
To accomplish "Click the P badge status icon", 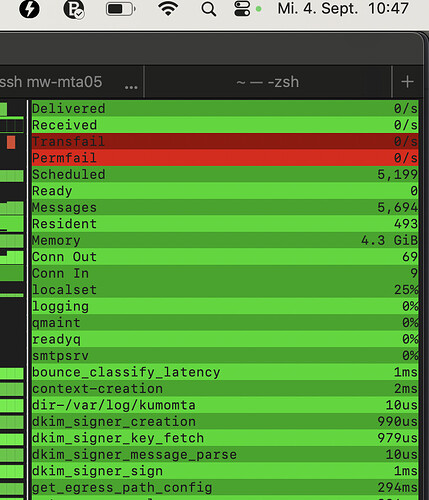I will [x=74, y=9].
